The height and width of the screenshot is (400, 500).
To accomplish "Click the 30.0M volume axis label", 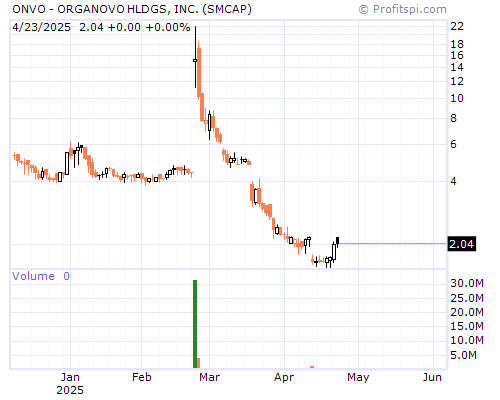I will pos(467,283).
